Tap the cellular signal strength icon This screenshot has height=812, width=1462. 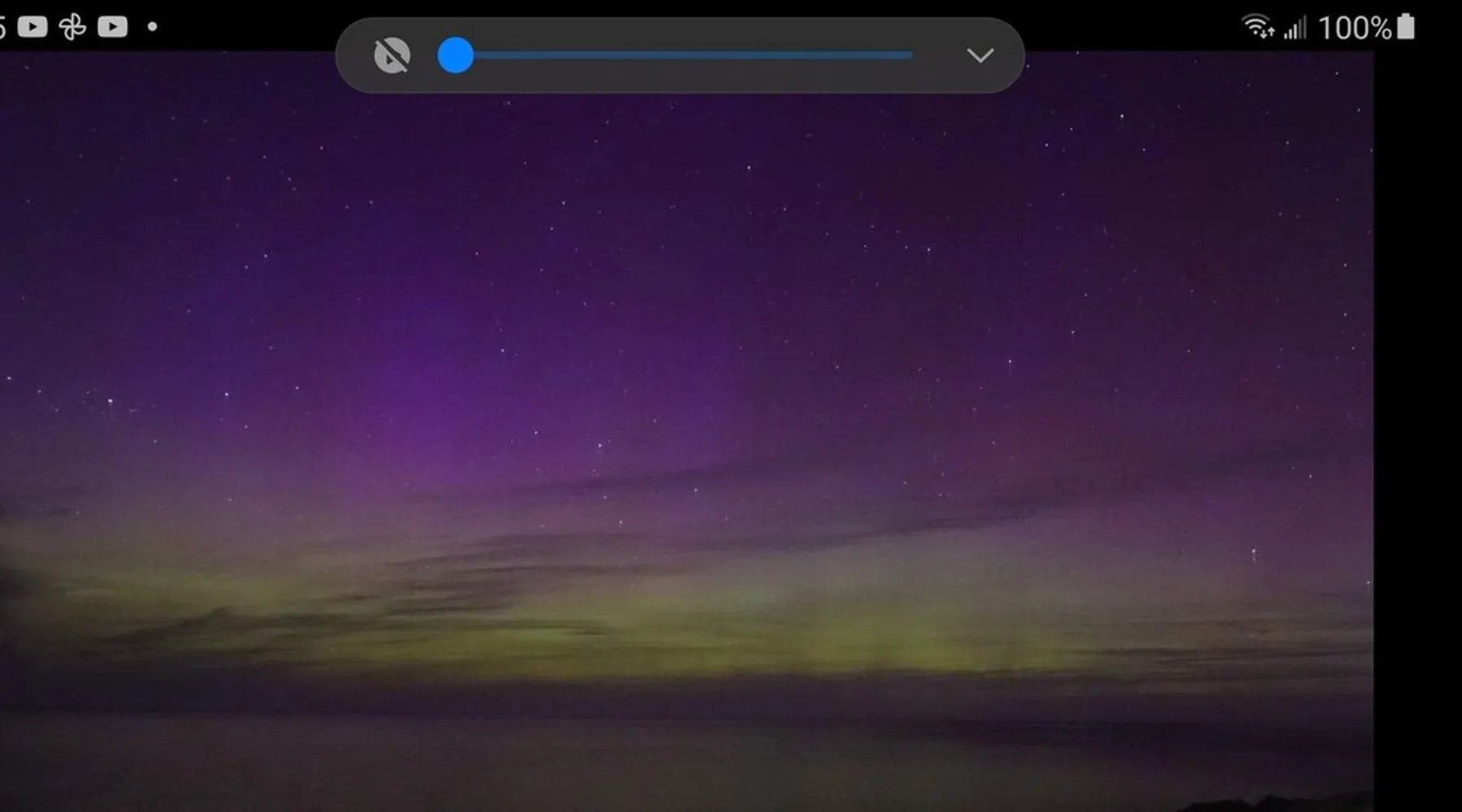[1295, 28]
